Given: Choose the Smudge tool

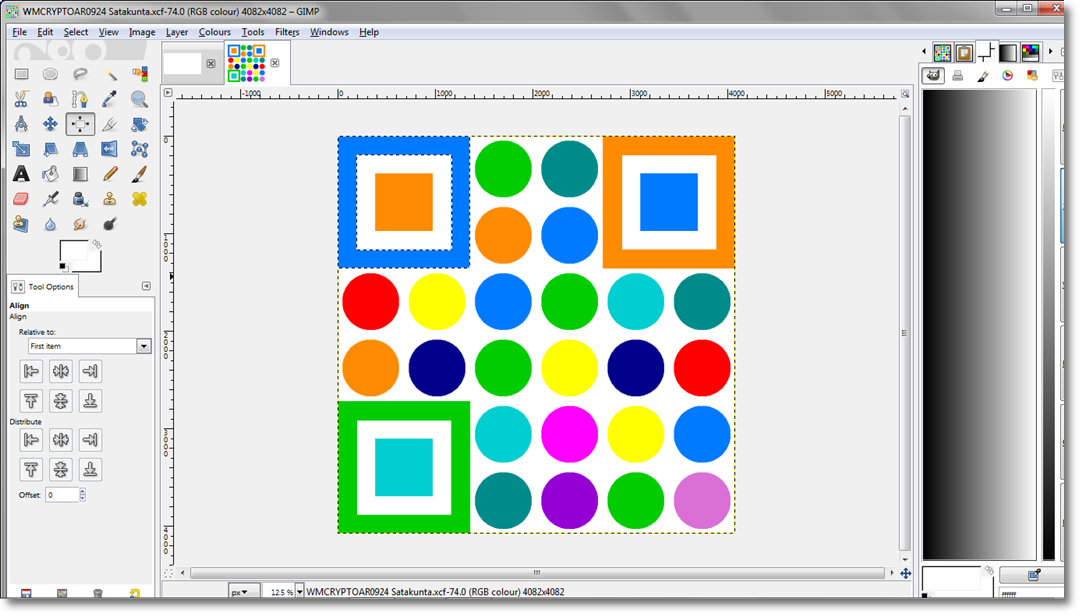Looking at the screenshot, I should (80, 224).
